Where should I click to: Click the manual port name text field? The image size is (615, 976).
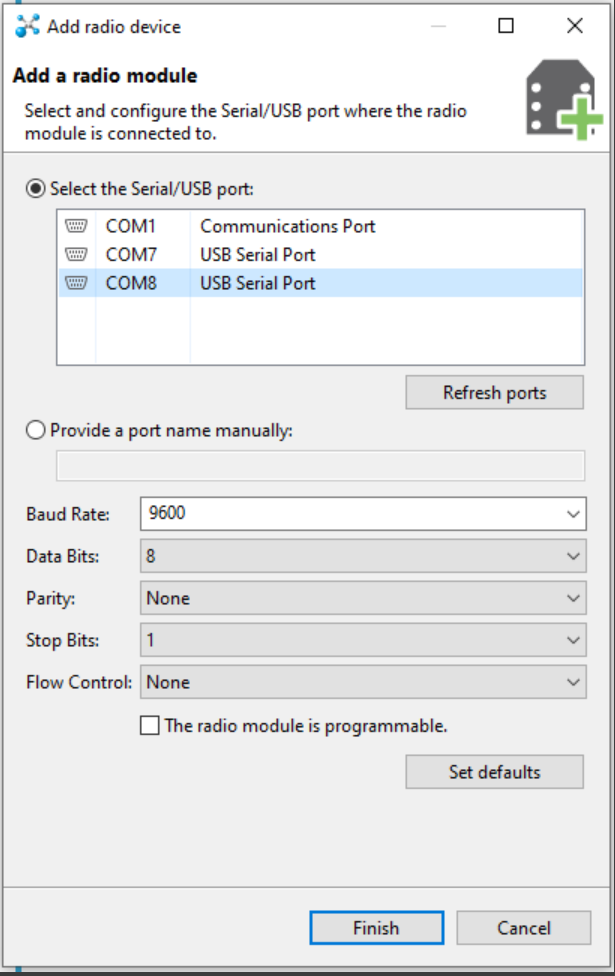point(320,465)
